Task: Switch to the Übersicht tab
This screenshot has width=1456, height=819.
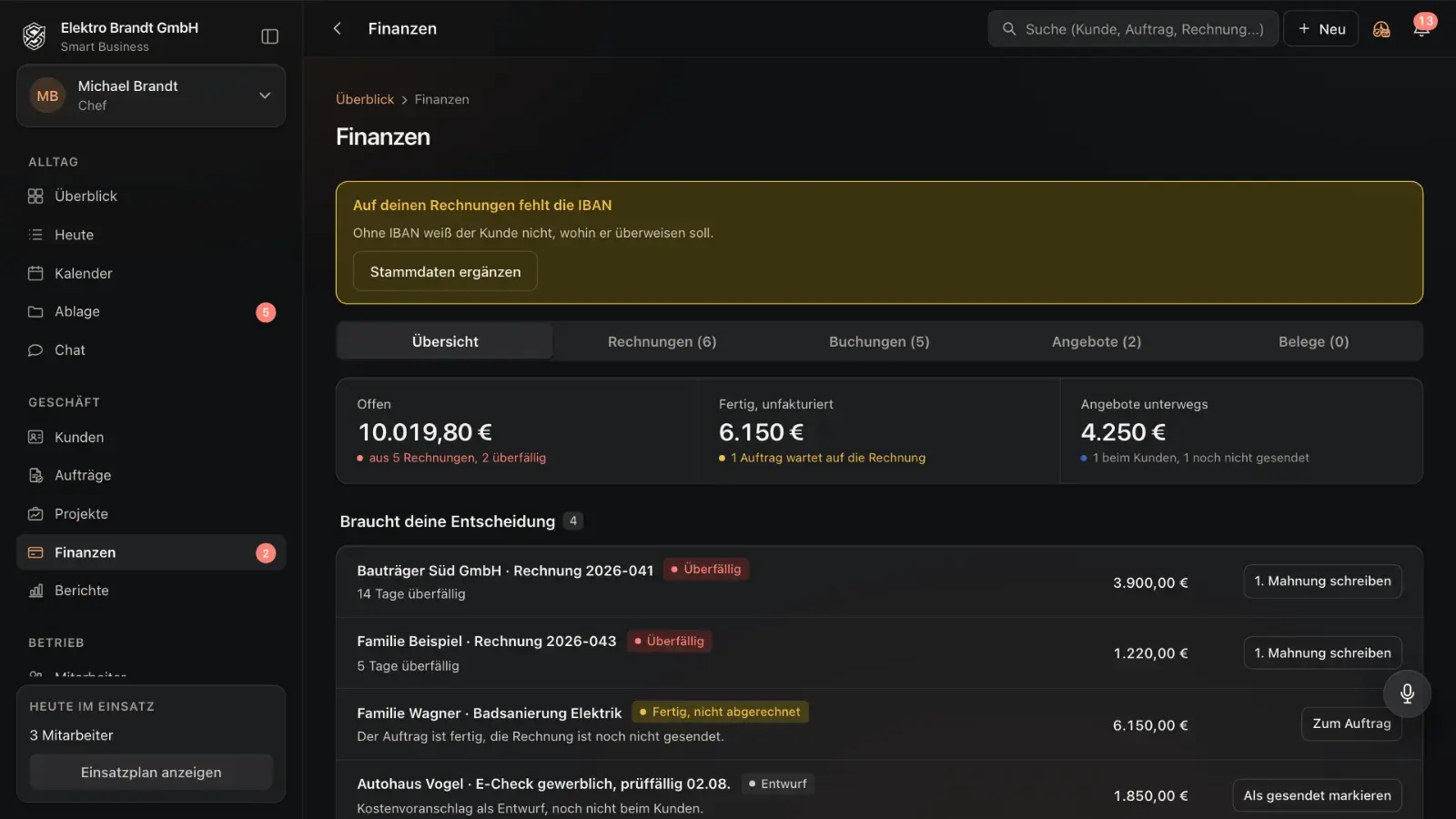Action: tap(445, 341)
